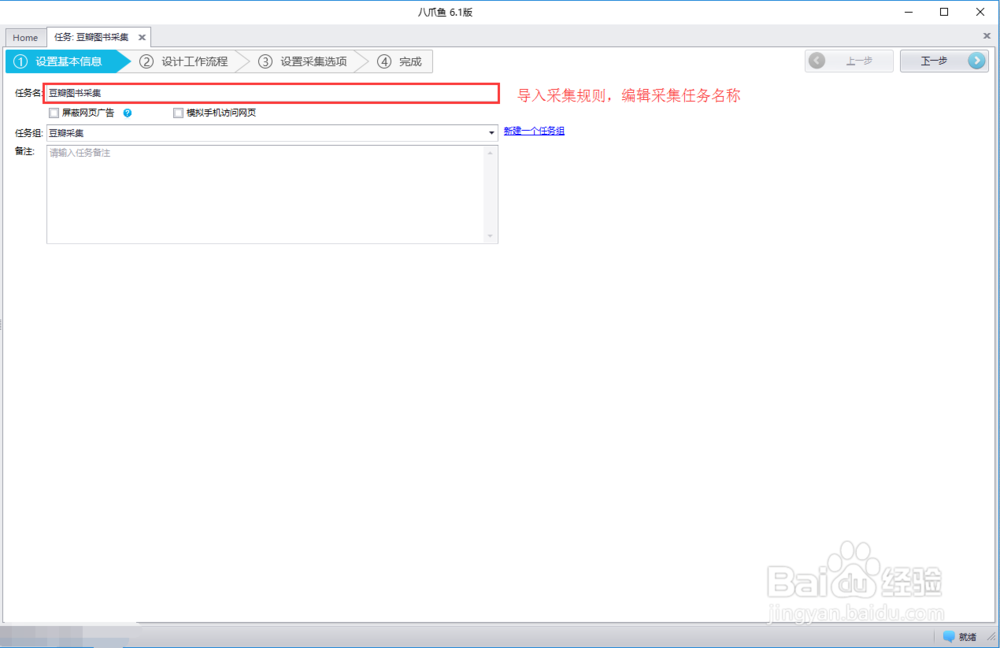Click the gray back arrow icon
1000x648 pixels.
[817, 61]
